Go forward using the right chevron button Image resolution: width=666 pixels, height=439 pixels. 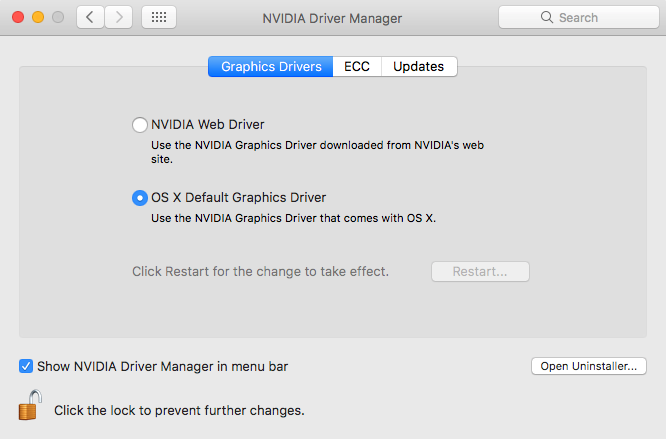click(x=119, y=17)
